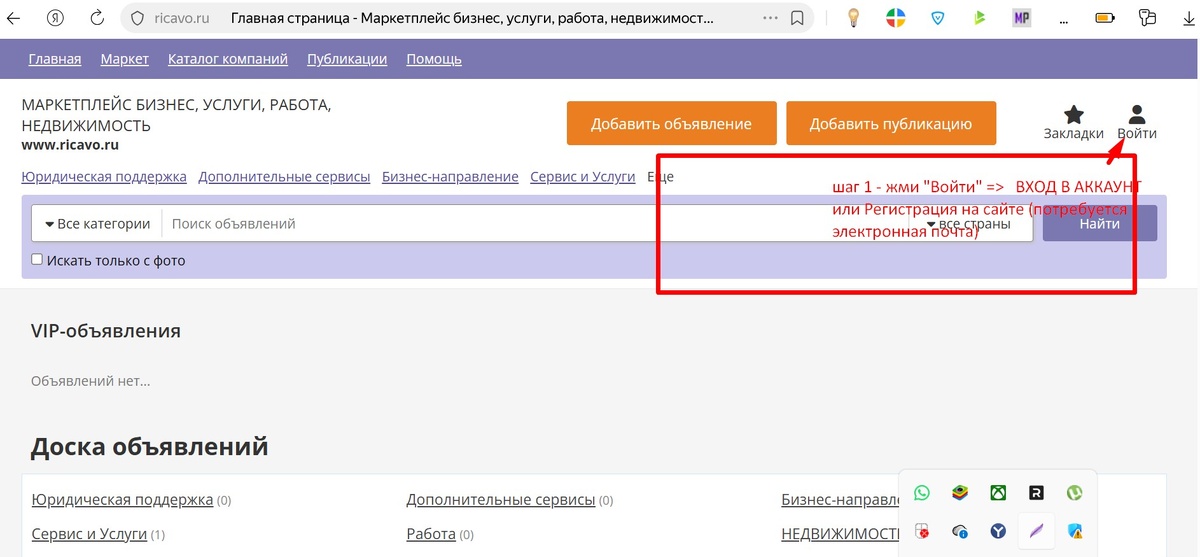
Task: Open the four-color circle extension icon
Action: point(896,17)
